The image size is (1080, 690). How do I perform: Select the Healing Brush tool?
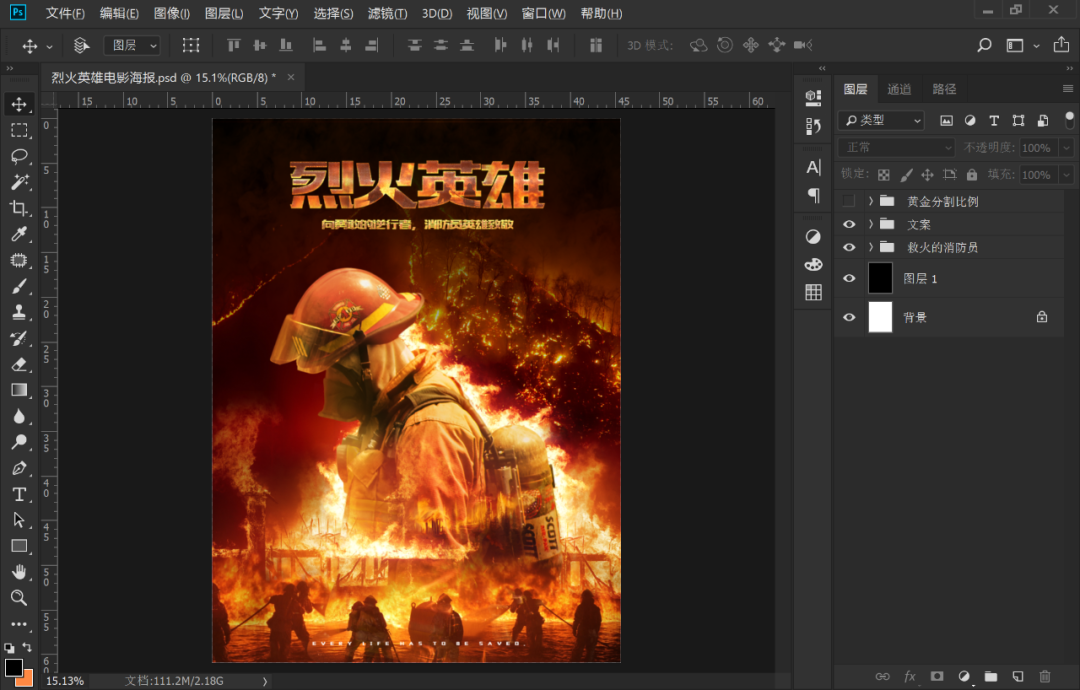19,260
